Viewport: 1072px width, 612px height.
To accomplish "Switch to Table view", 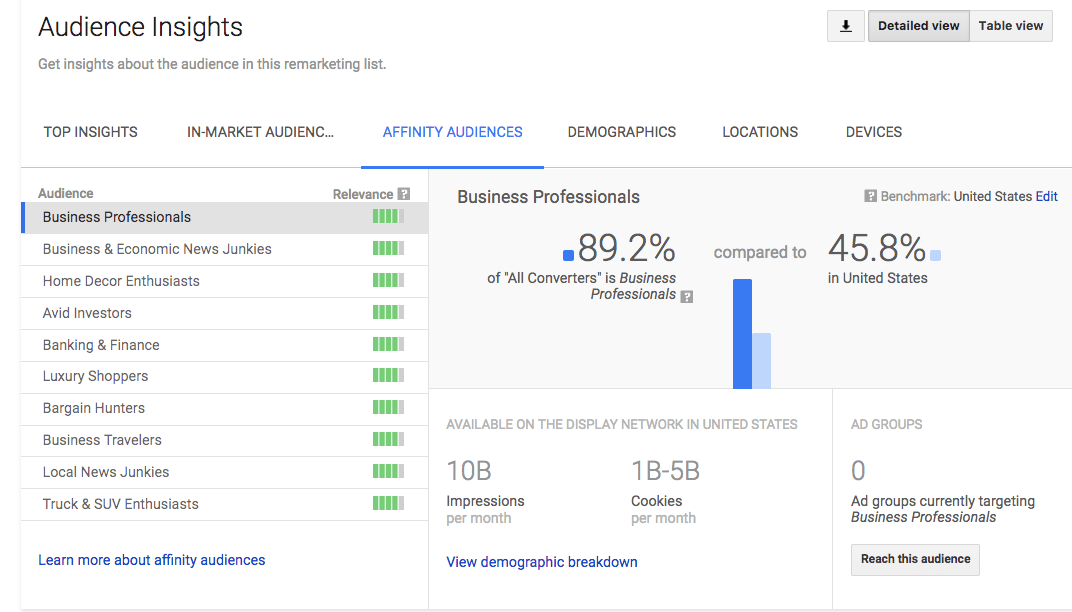I will [1010, 25].
